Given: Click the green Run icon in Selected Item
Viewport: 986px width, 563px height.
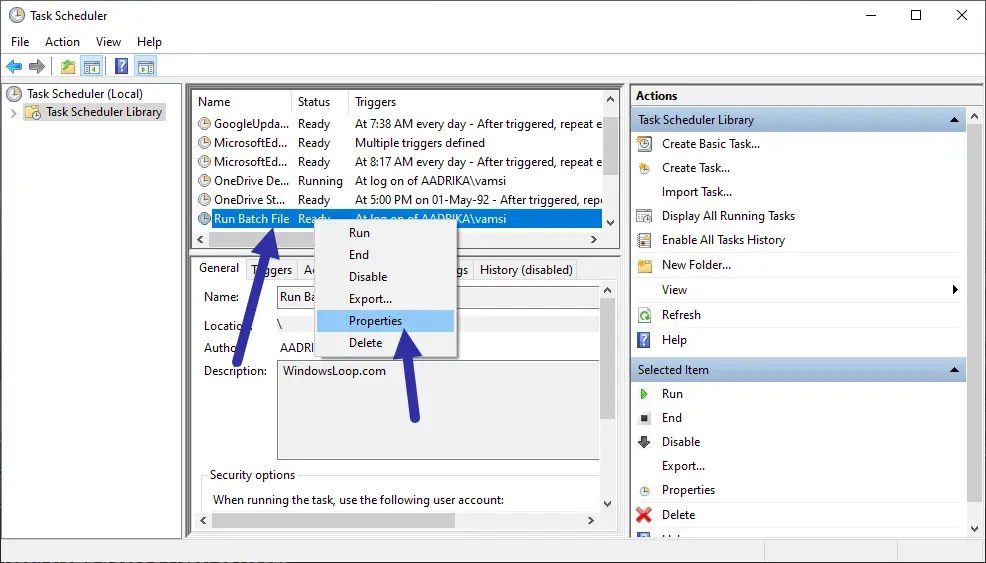Looking at the screenshot, I should pos(644,394).
